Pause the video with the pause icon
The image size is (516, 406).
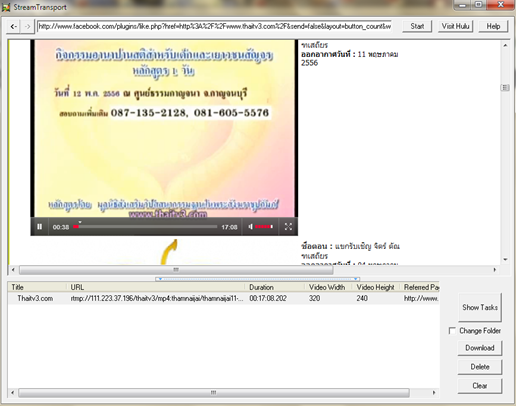click(39, 227)
